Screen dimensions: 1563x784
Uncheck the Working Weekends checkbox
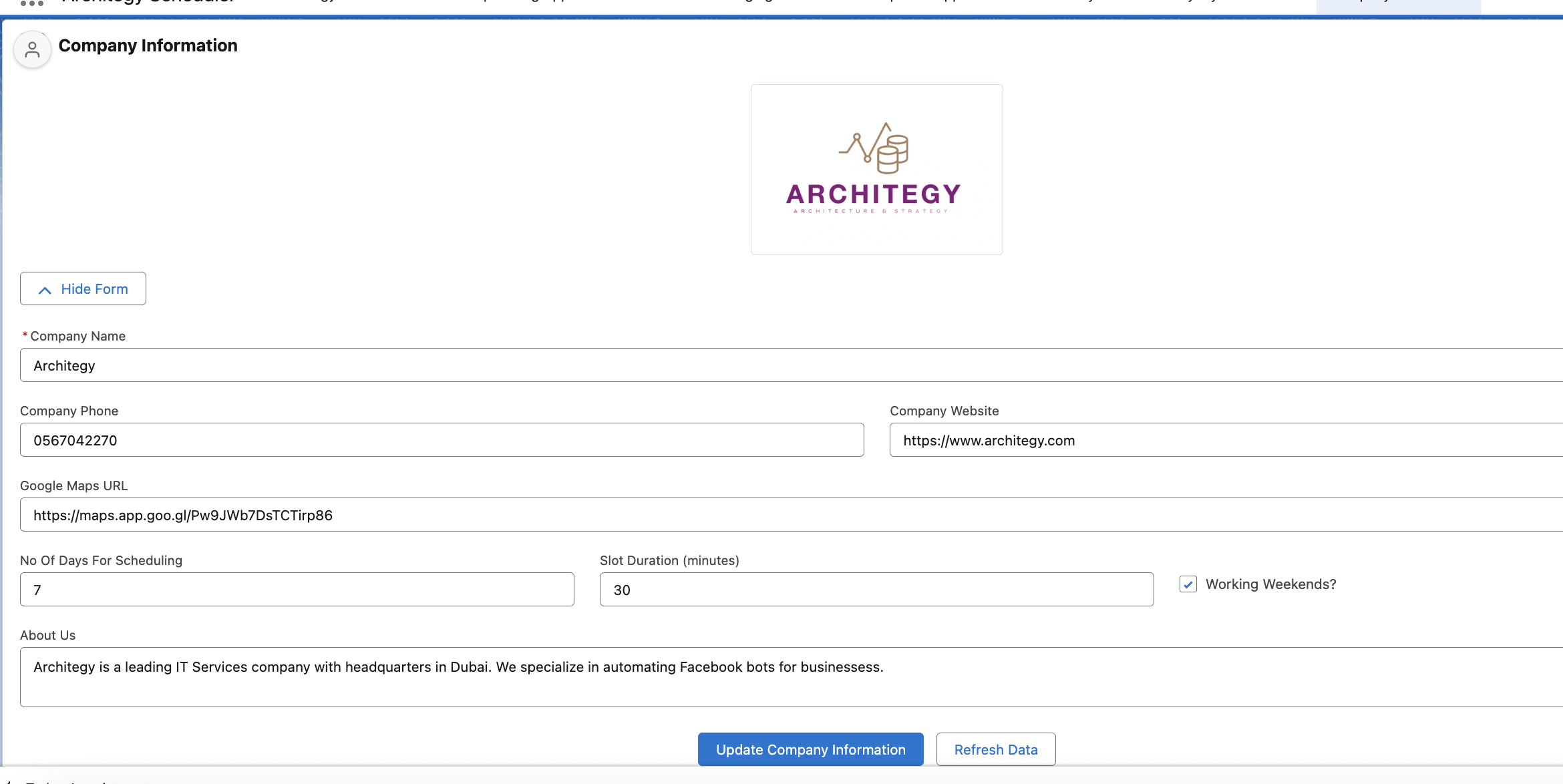(1188, 584)
